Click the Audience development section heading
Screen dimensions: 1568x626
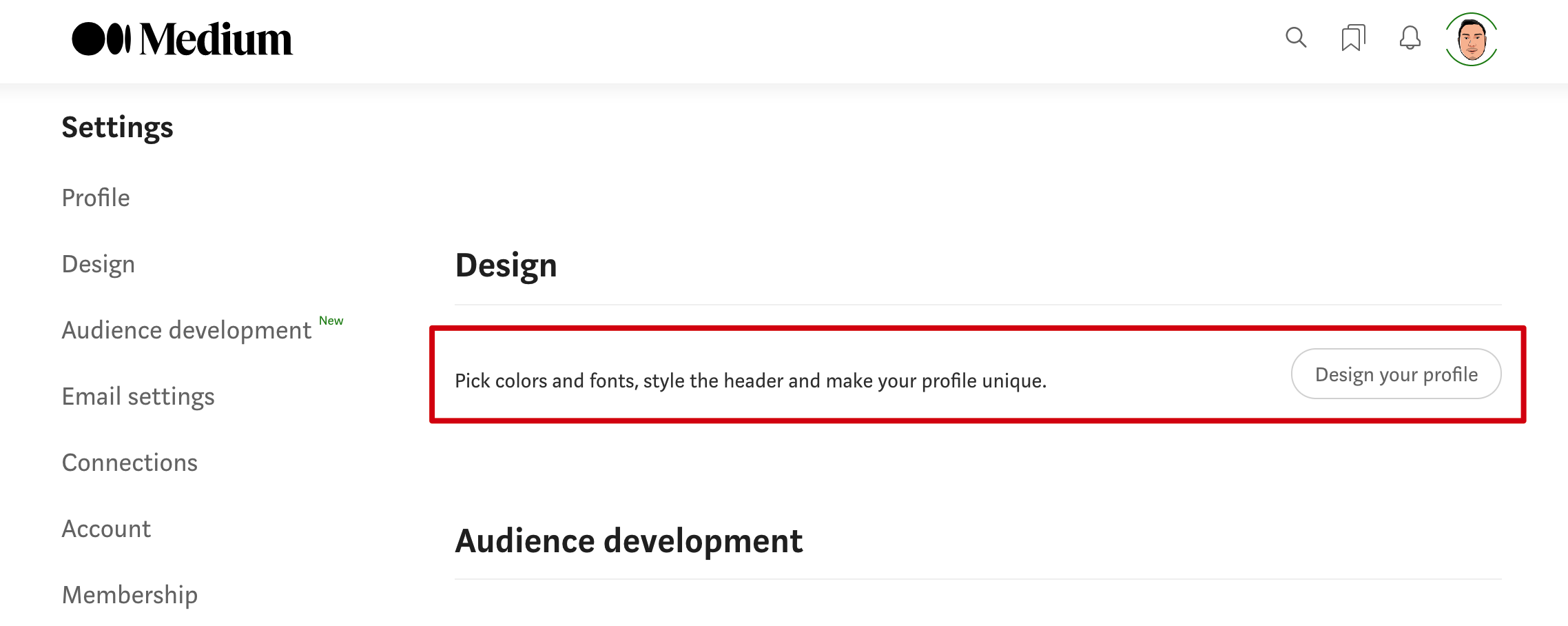(629, 541)
